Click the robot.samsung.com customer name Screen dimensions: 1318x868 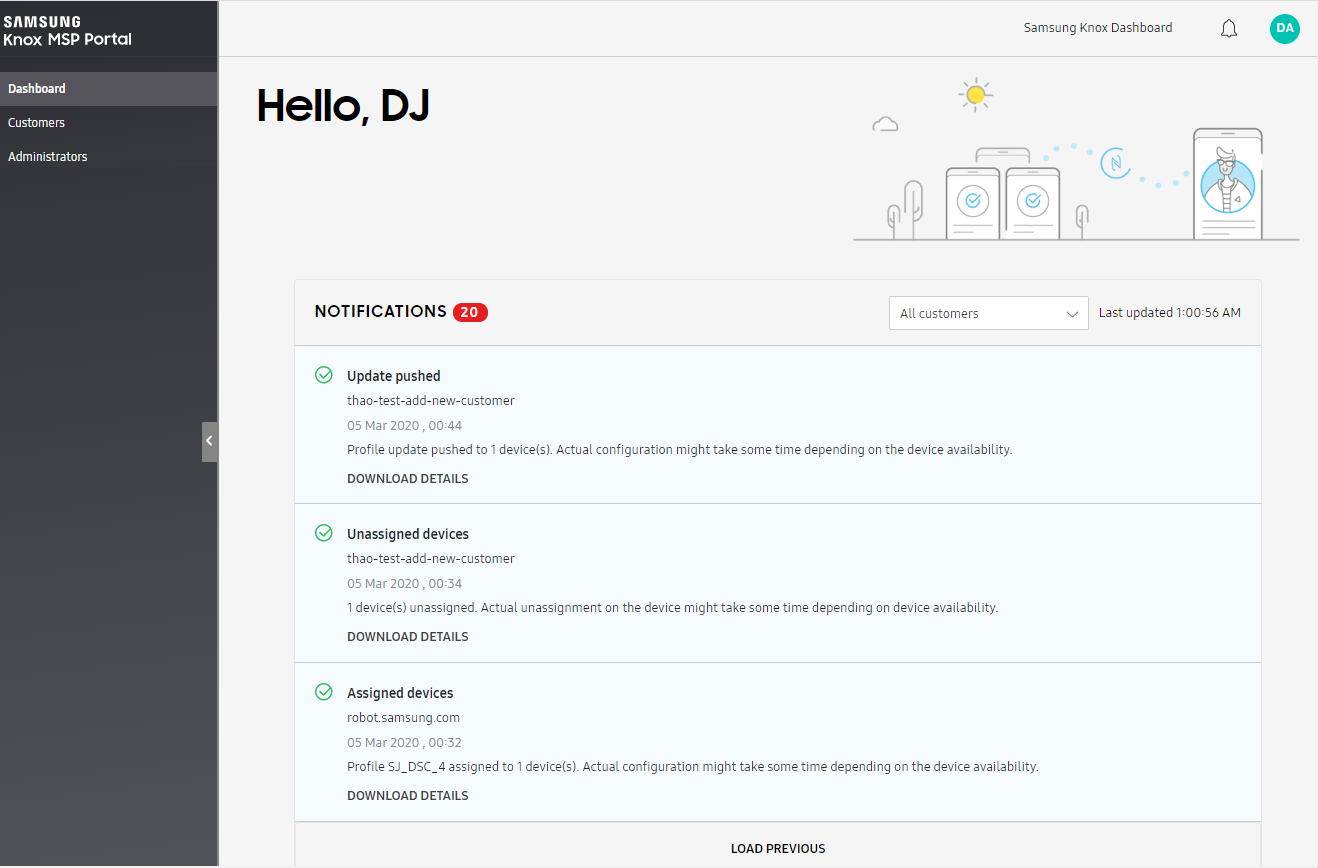click(x=403, y=718)
